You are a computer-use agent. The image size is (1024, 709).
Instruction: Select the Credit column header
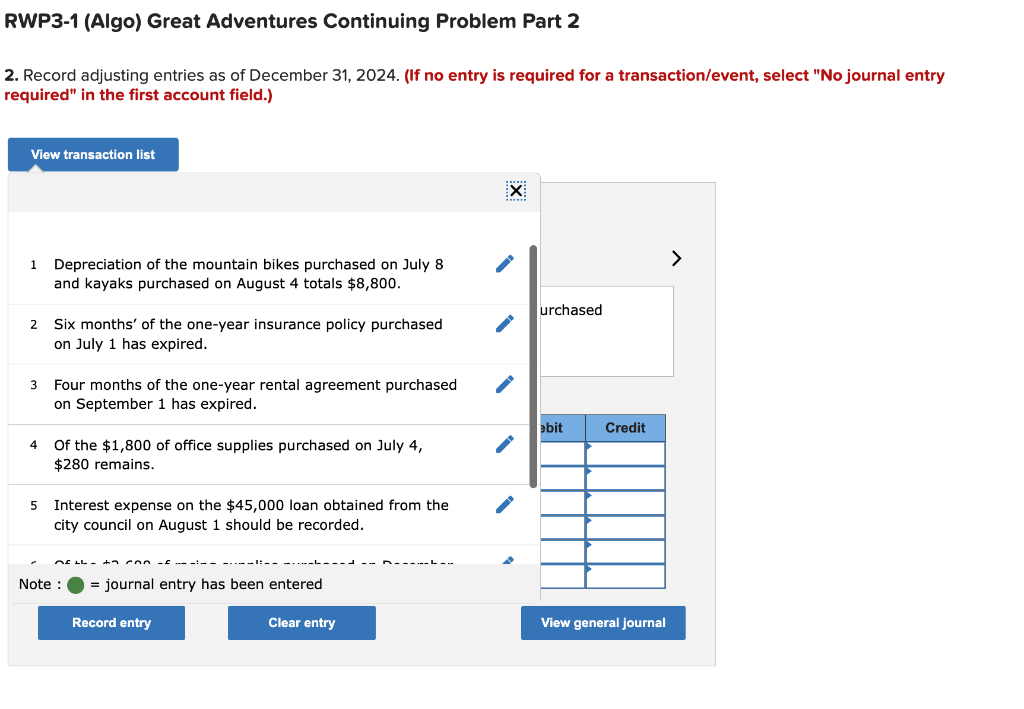point(625,427)
